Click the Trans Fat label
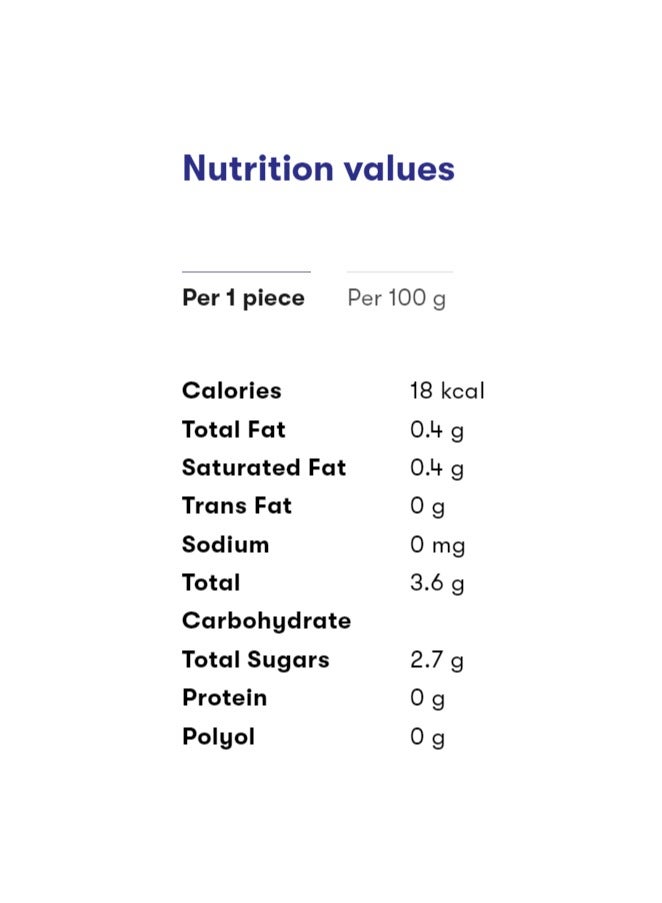Image resolution: width=662 pixels, height=903 pixels. click(x=237, y=506)
